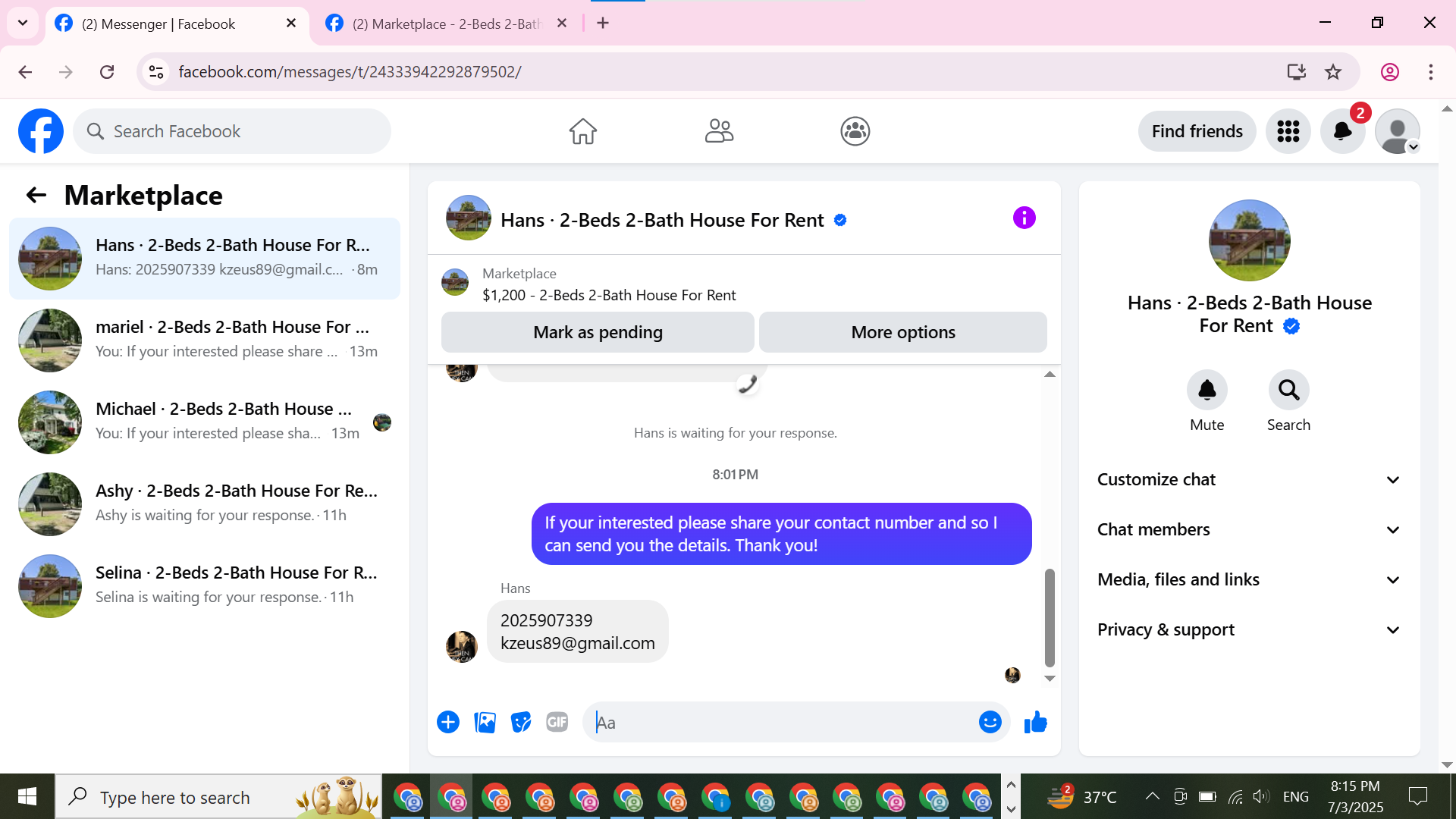
Task: Open the notifications bell in header
Action: (1342, 131)
